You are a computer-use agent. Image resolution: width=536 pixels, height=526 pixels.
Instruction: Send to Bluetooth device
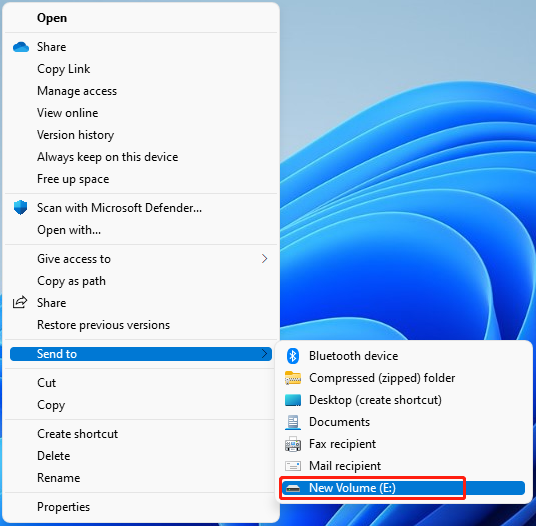tap(353, 356)
